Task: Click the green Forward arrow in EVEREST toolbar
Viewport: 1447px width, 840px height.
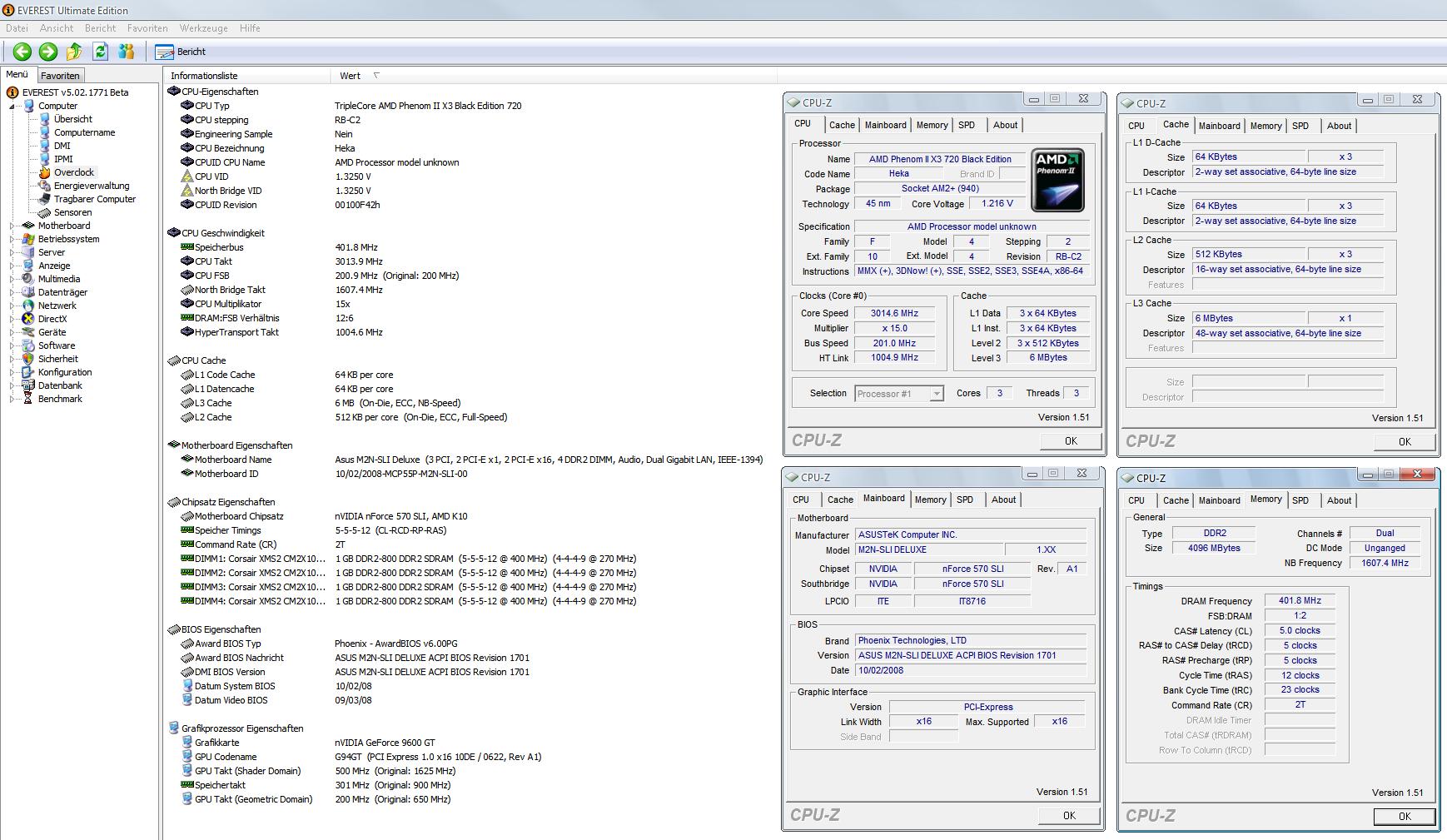Action: tap(48, 52)
